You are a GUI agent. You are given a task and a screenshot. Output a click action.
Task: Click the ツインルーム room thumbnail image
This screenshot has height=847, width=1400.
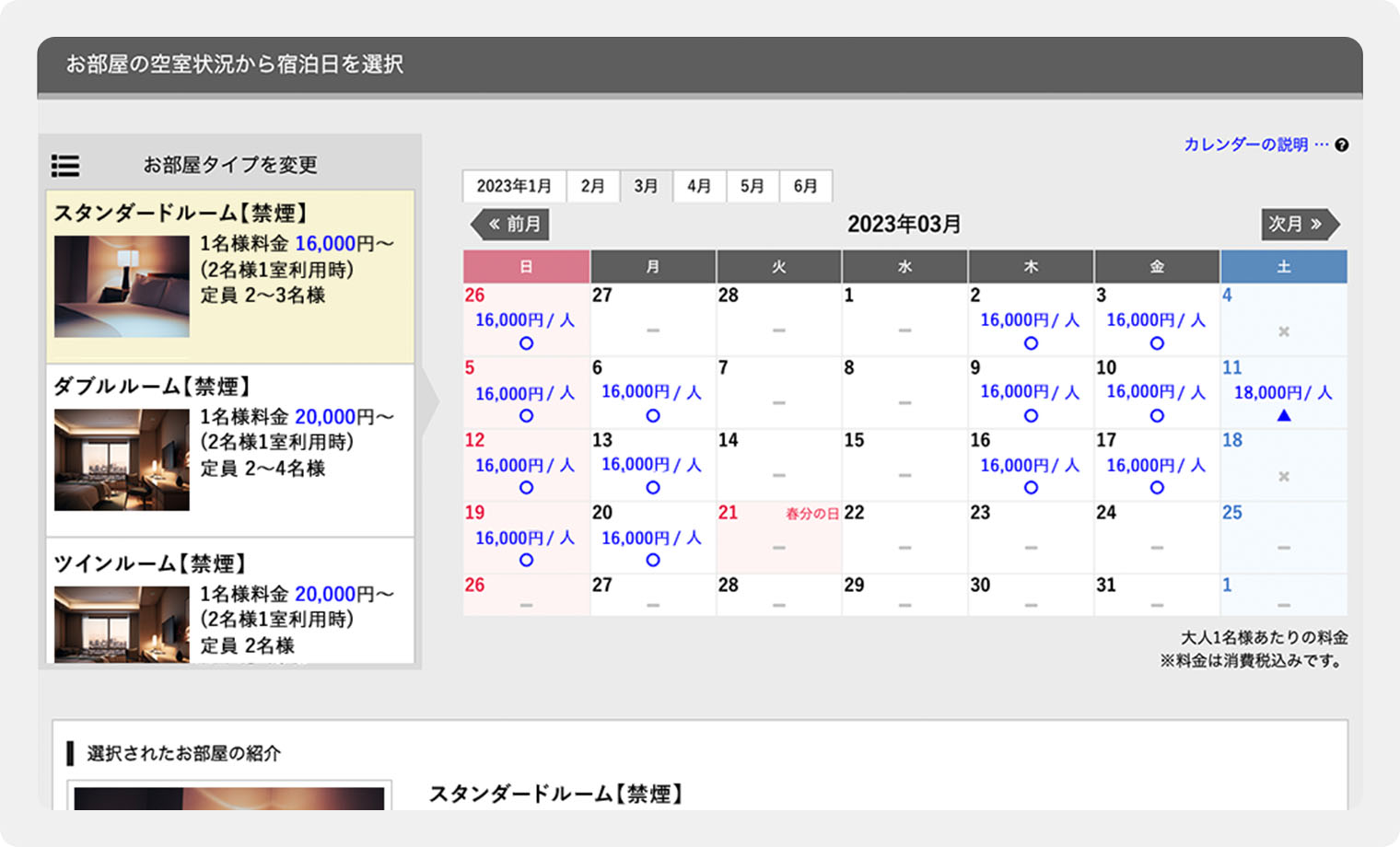click(122, 624)
